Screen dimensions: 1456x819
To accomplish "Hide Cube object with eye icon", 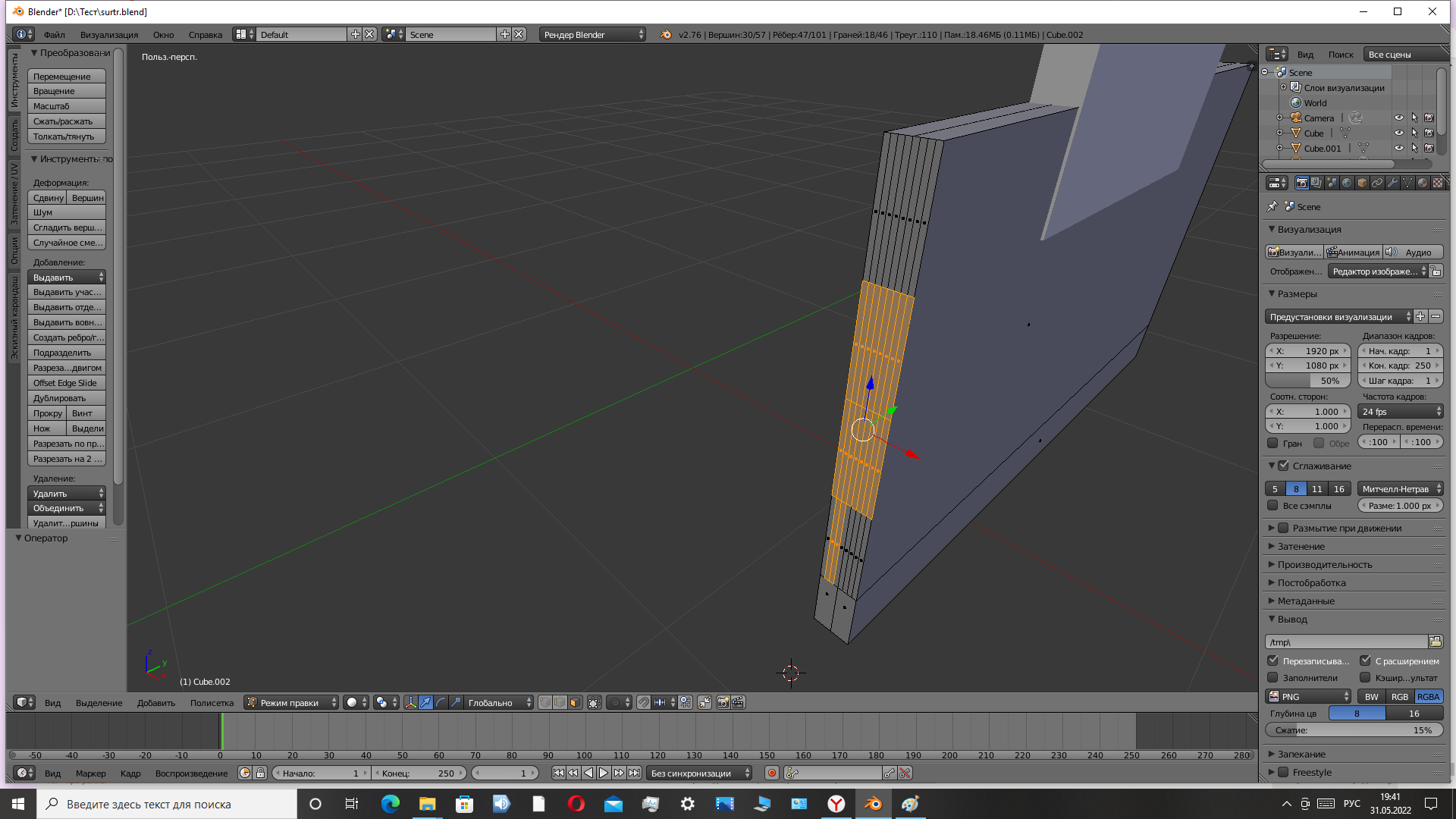I will coord(1398,133).
